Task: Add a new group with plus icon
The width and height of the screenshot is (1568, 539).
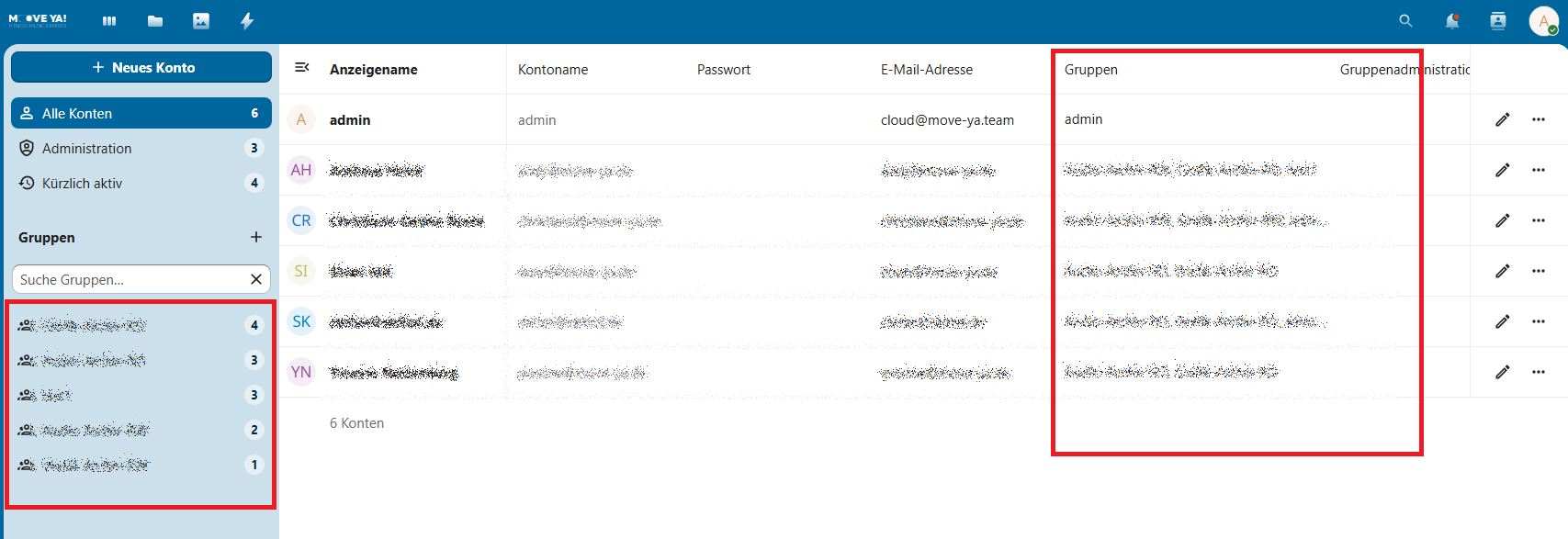Action: coord(256,237)
